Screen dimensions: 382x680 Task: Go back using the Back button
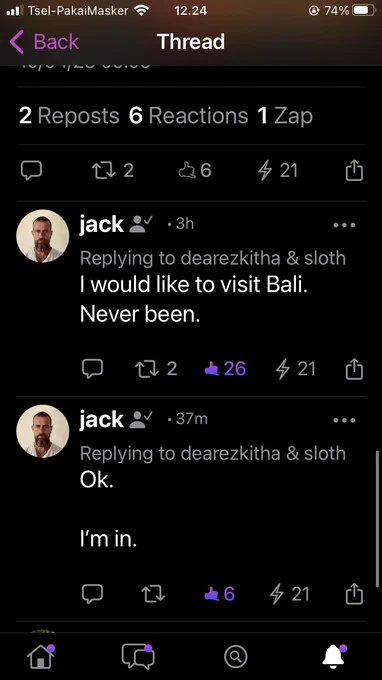point(43,42)
